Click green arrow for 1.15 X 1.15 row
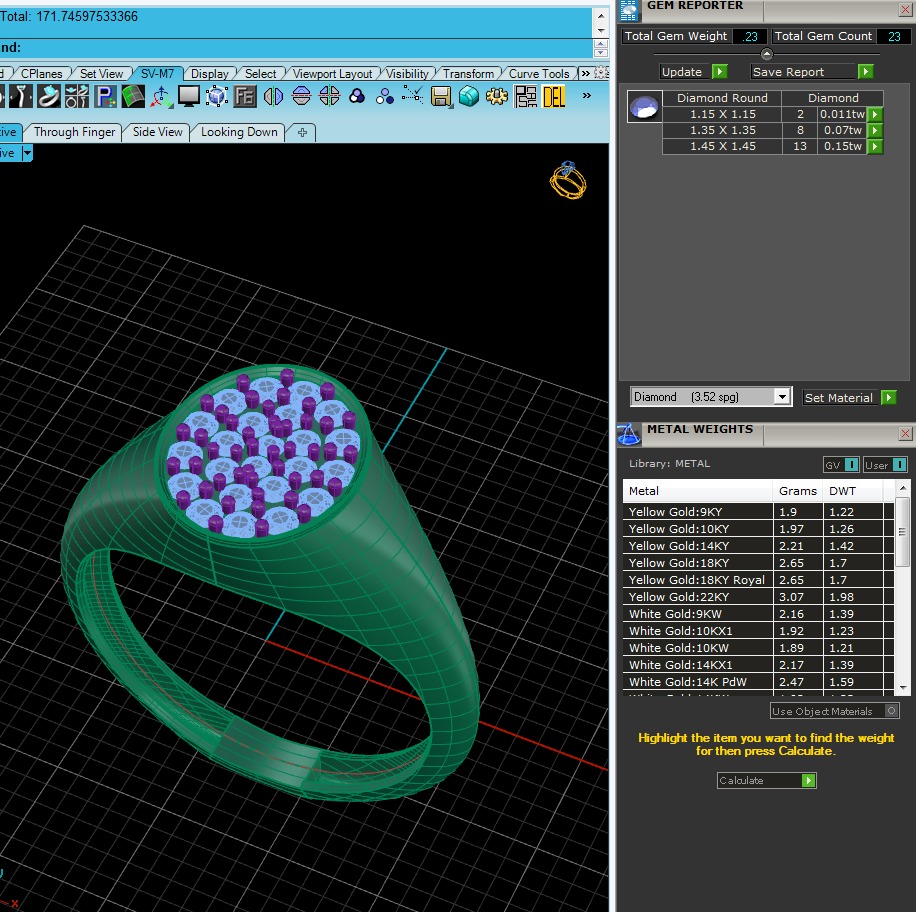The height and width of the screenshot is (912, 916). tap(875, 115)
